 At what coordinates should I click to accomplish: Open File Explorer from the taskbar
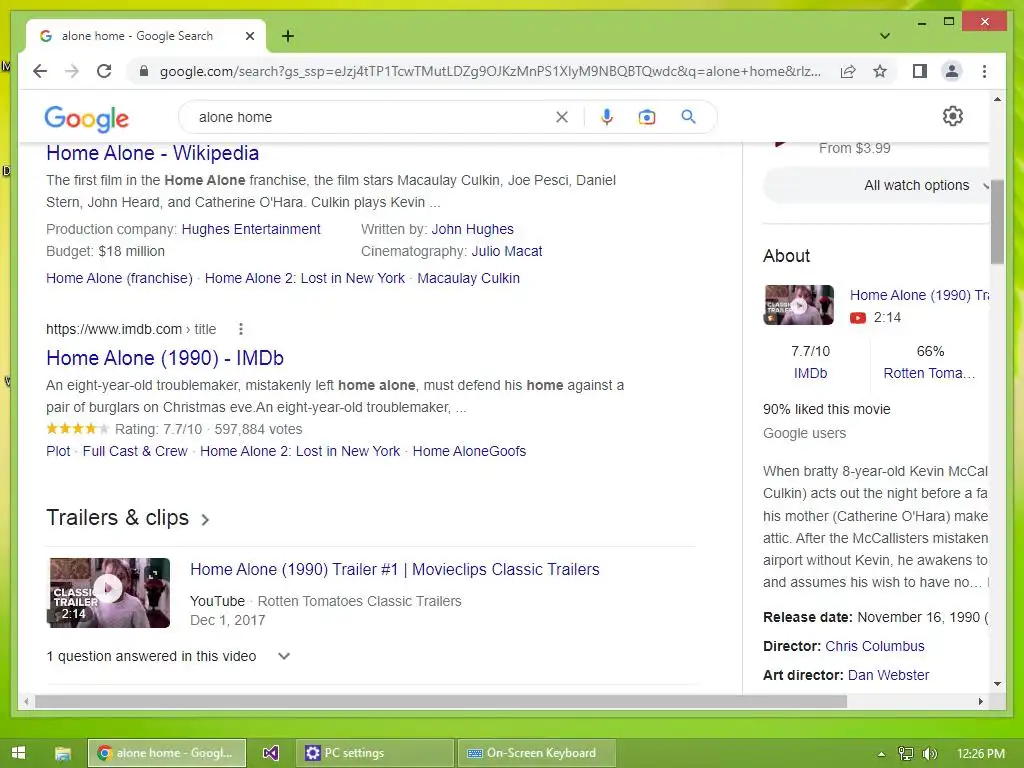point(63,754)
